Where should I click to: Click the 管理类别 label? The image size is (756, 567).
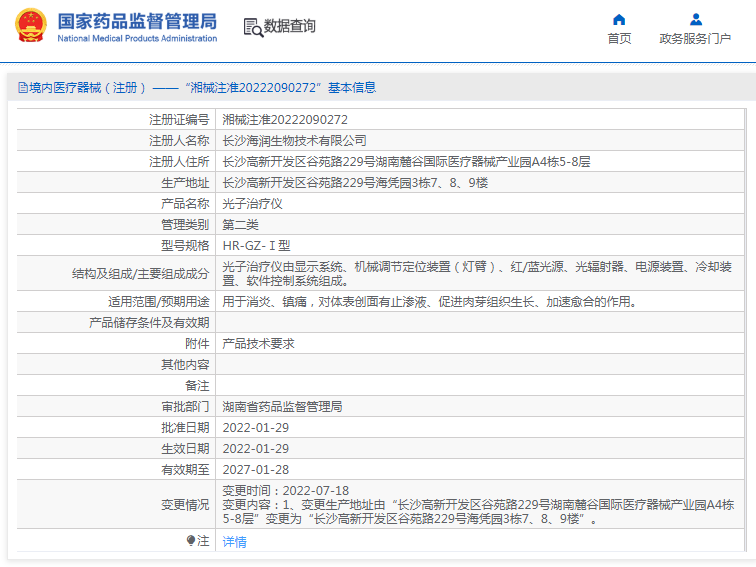(x=185, y=225)
